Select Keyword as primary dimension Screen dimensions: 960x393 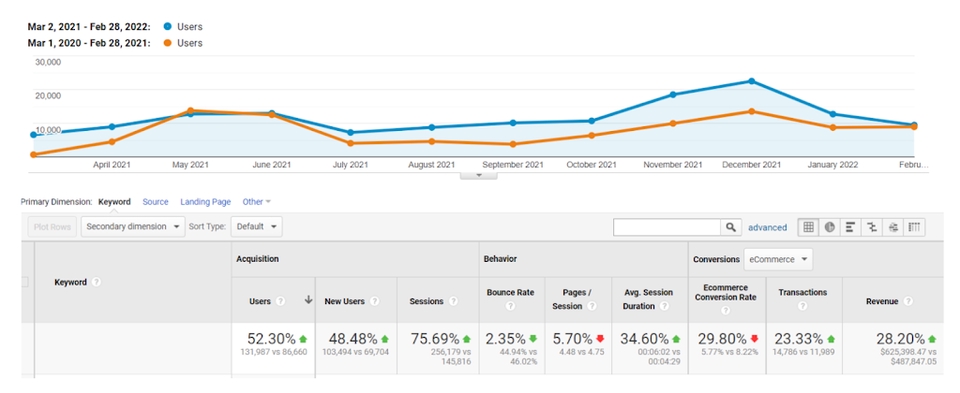pos(114,201)
